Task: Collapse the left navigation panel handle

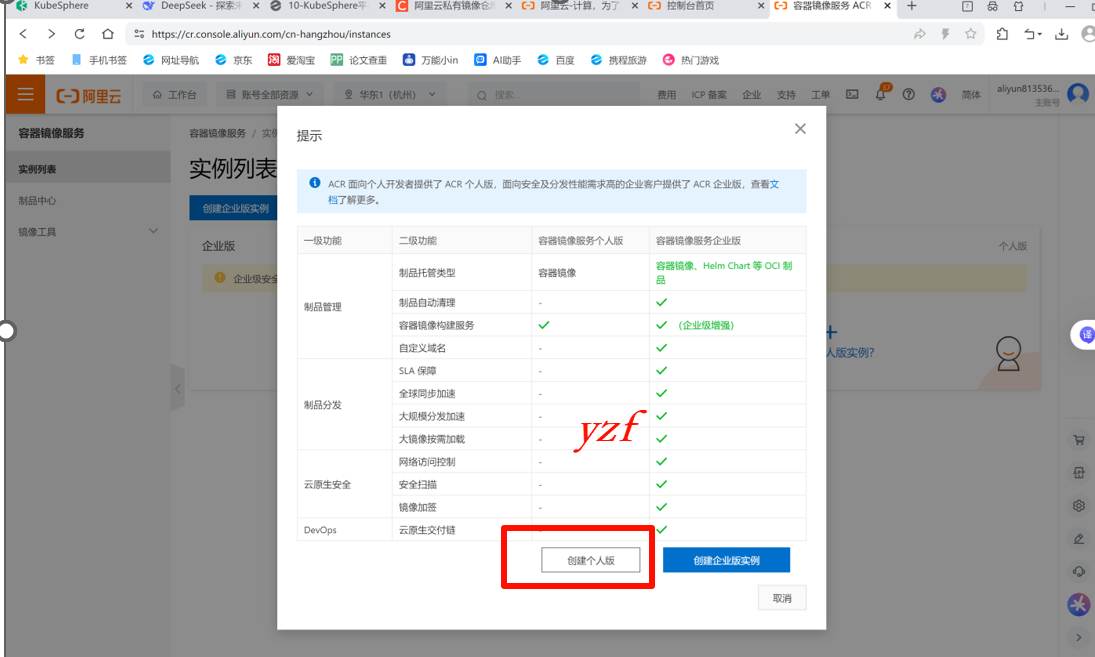Action: tap(177, 388)
